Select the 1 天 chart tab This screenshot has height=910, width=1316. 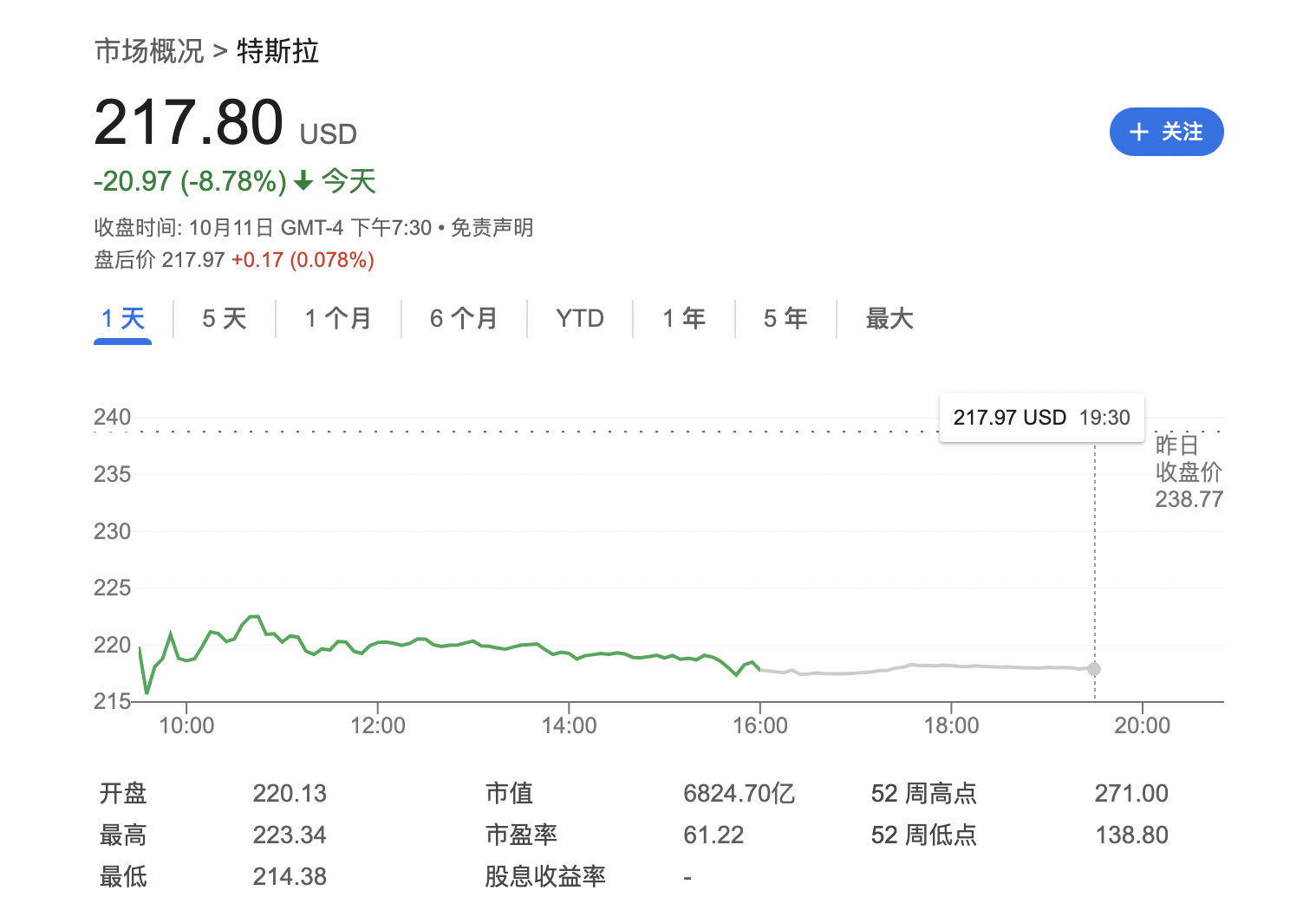click(x=122, y=319)
